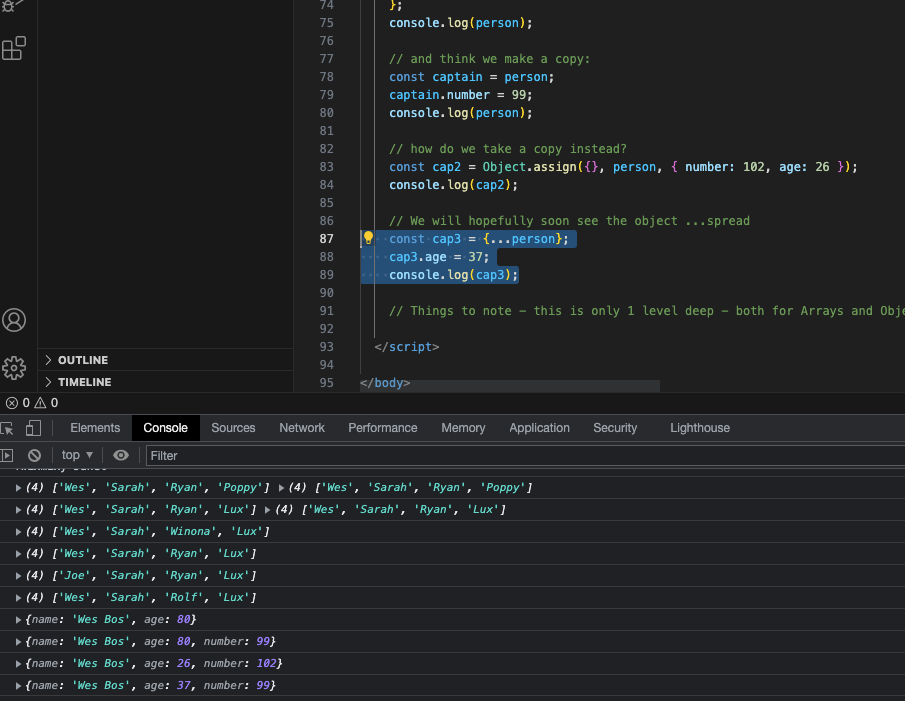Image resolution: width=905 pixels, height=701 pixels.
Task: Open the Accounts menu icon
Action: coord(14,320)
